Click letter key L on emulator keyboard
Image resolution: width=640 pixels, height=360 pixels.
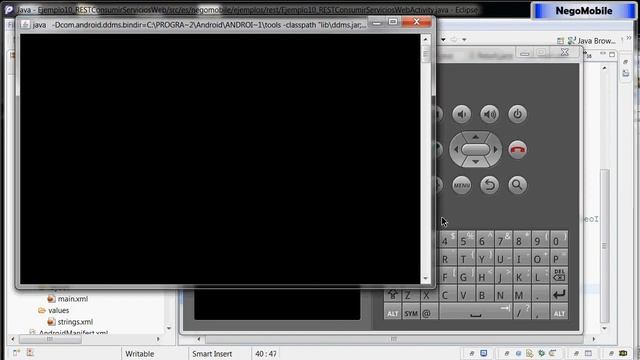coord(540,276)
